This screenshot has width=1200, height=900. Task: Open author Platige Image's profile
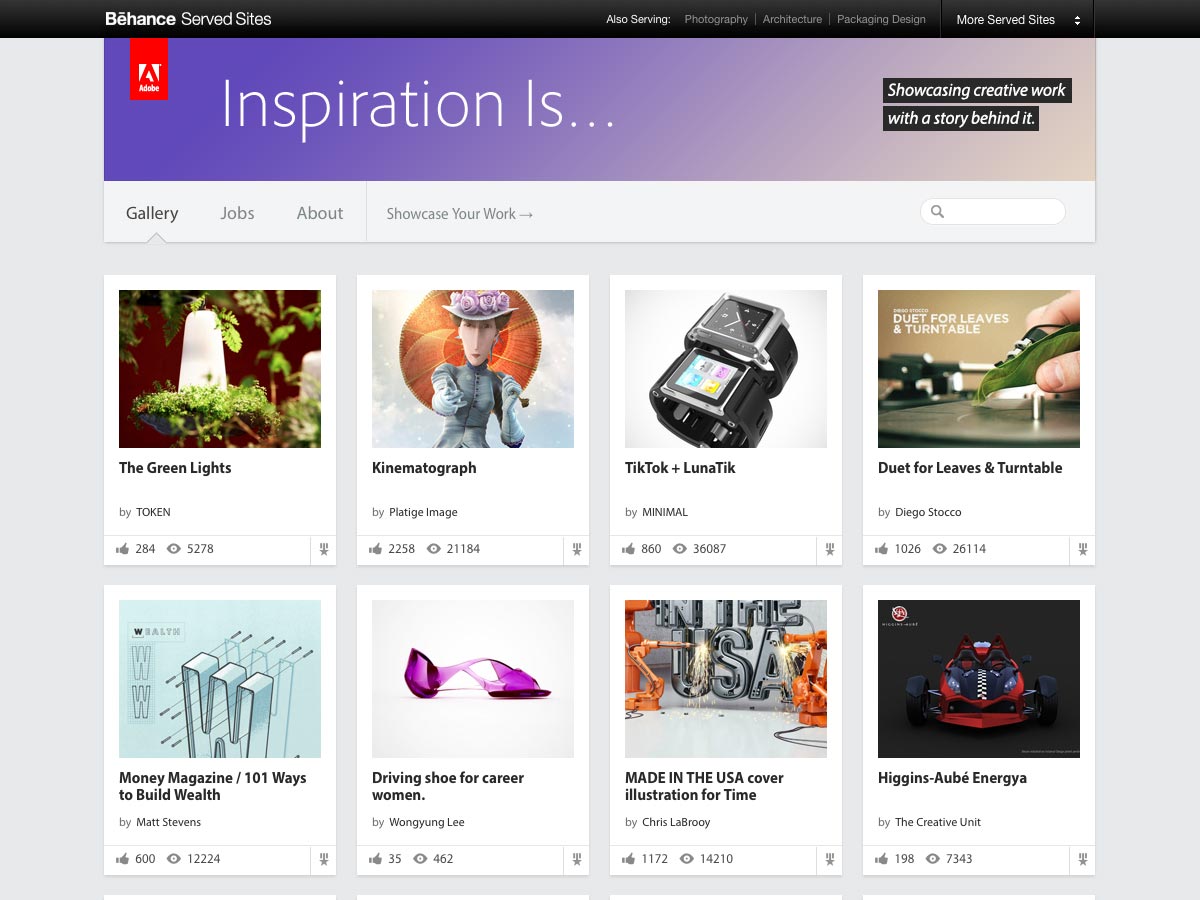tap(423, 512)
